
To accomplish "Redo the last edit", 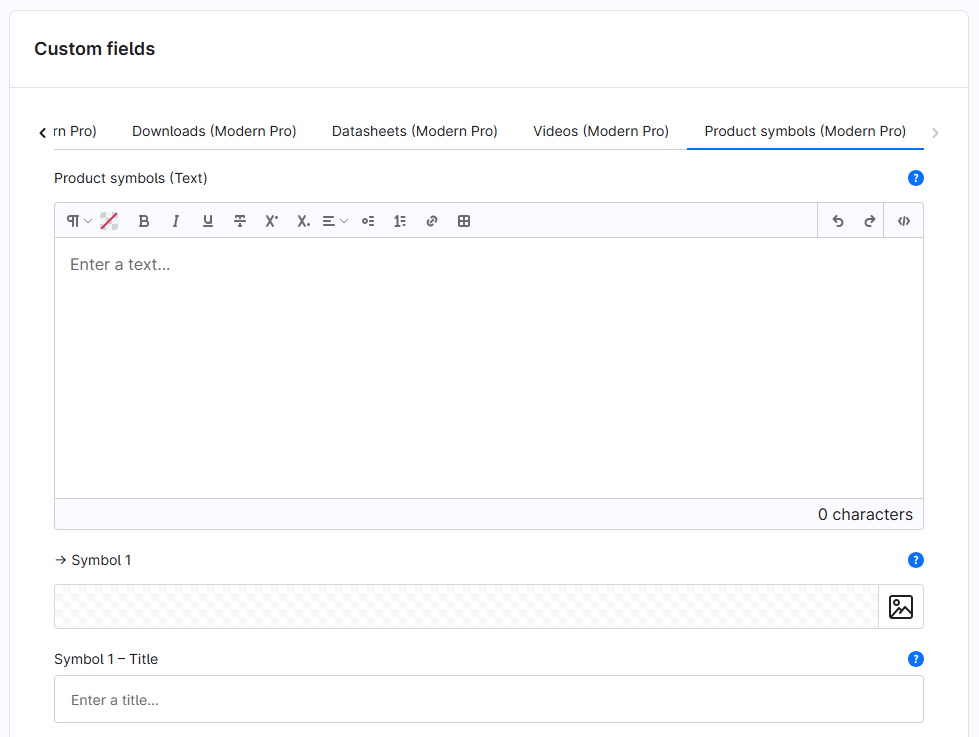I will (x=870, y=221).
